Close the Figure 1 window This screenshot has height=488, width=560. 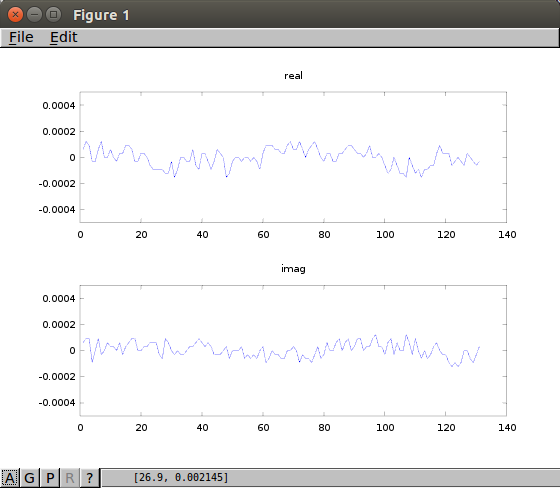(15, 15)
